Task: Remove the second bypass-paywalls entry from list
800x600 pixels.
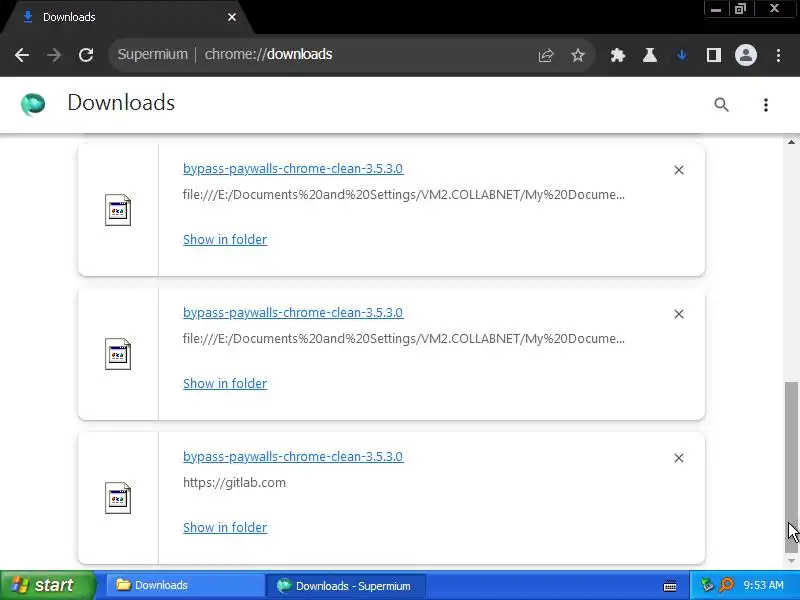Action: pyautogui.click(x=679, y=314)
